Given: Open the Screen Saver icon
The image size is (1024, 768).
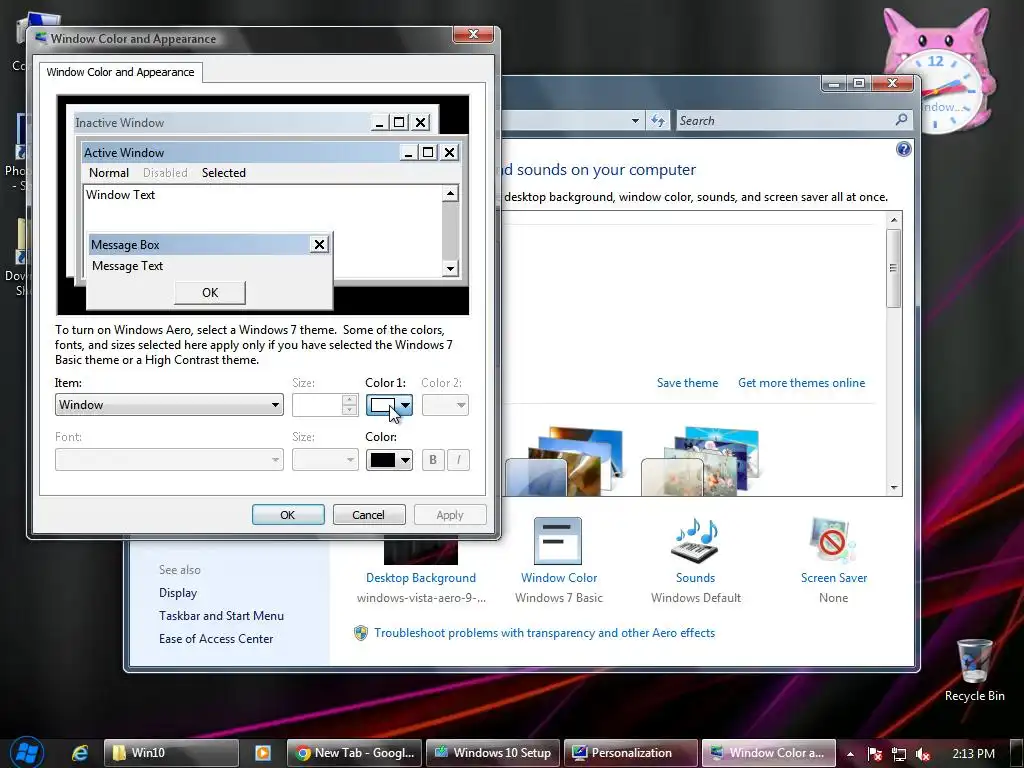Looking at the screenshot, I should (x=833, y=541).
